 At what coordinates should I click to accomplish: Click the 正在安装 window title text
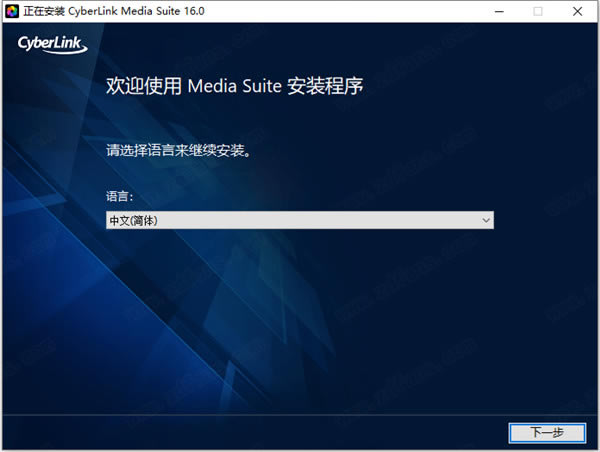point(47,11)
